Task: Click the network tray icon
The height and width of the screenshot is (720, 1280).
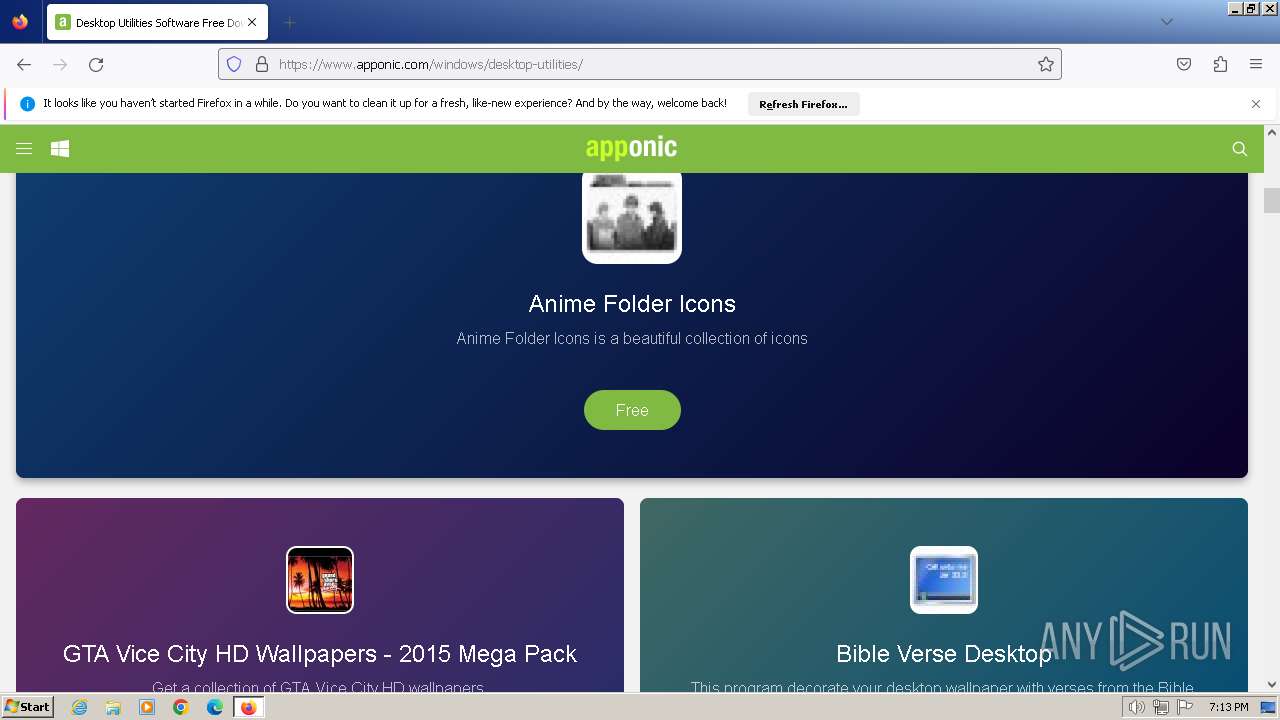Action: click(1161, 707)
